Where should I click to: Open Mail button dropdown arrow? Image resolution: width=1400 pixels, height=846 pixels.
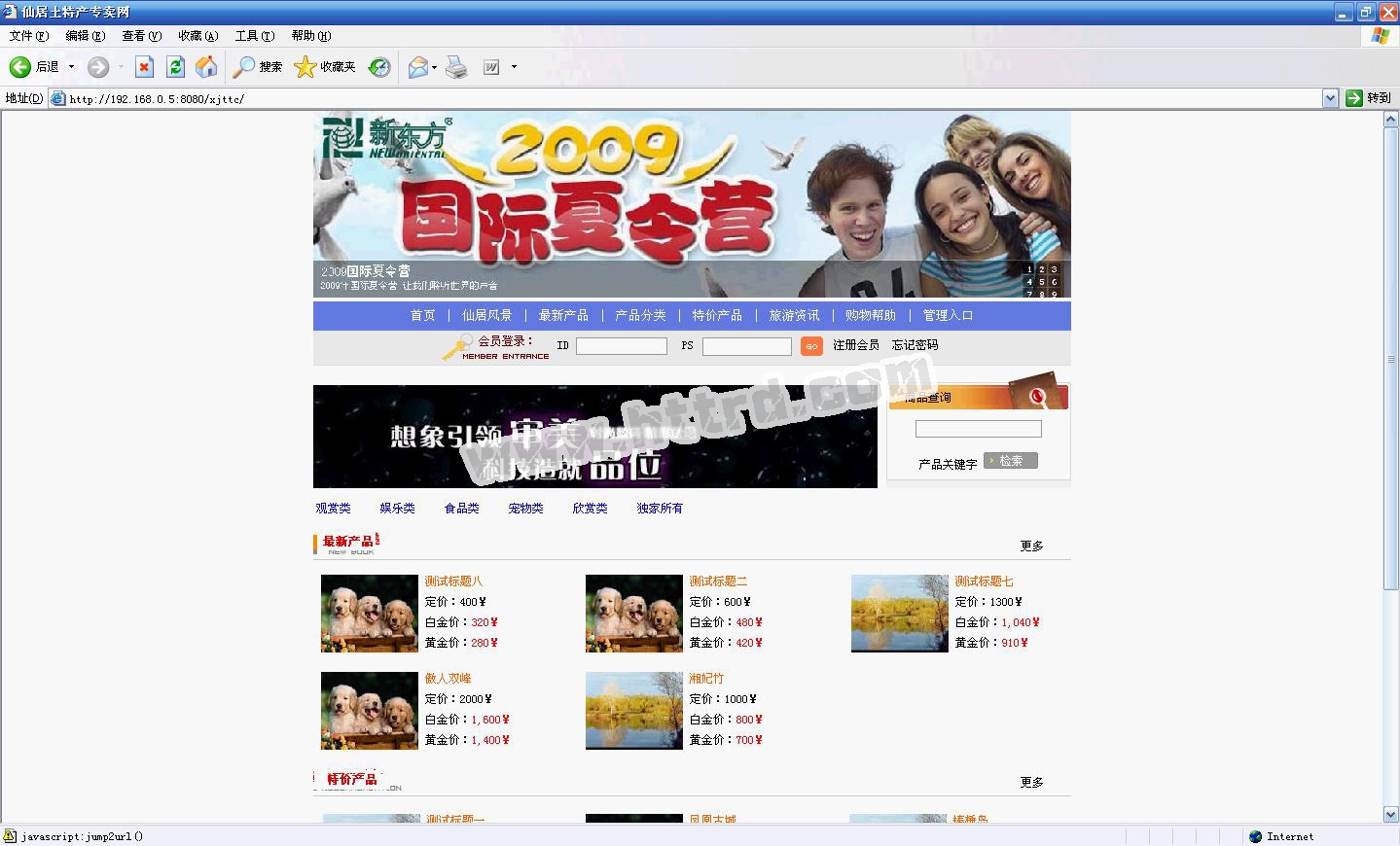pyautogui.click(x=434, y=66)
